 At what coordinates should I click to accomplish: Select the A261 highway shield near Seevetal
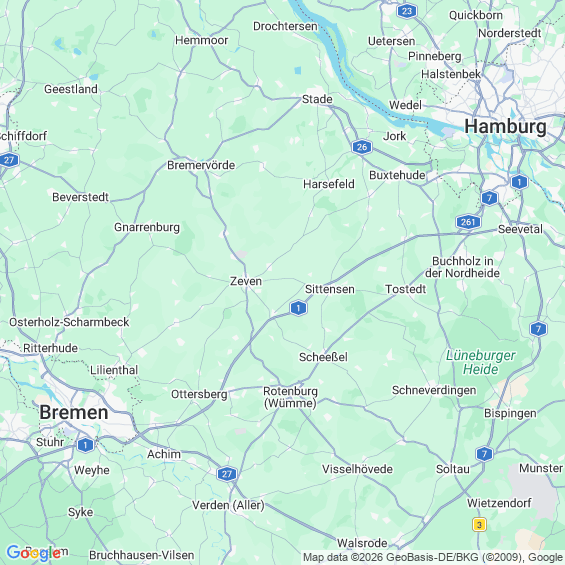pyautogui.click(x=468, y=222)
